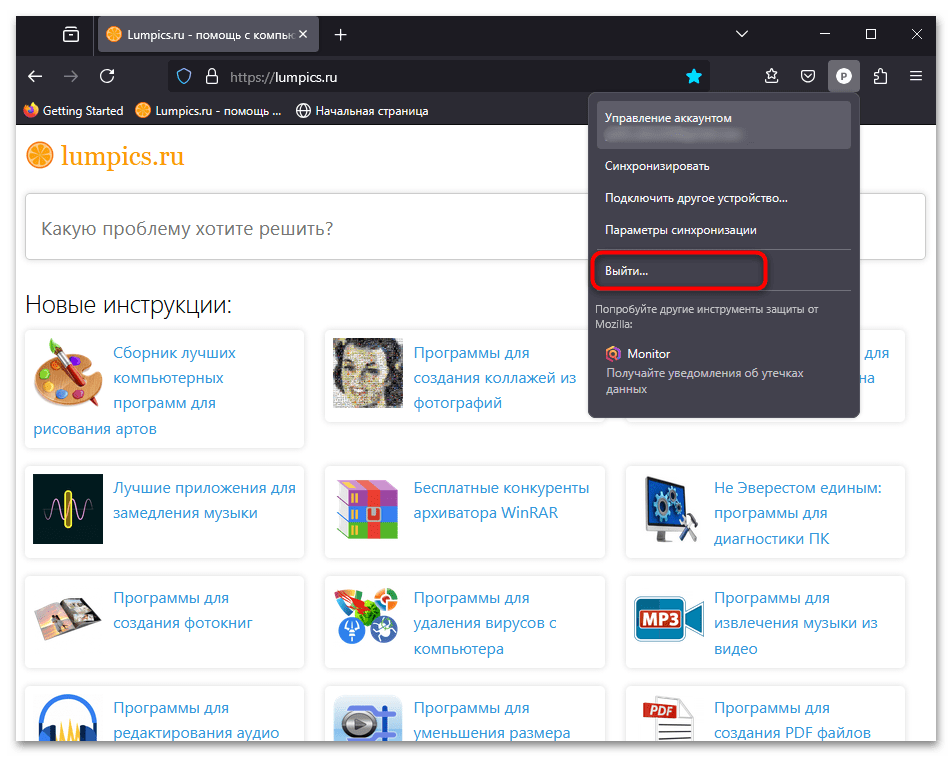Open Monitor tool in account menu
This screenshot has width=952, height=757.
pyautogui.click(x=724, y=371)
